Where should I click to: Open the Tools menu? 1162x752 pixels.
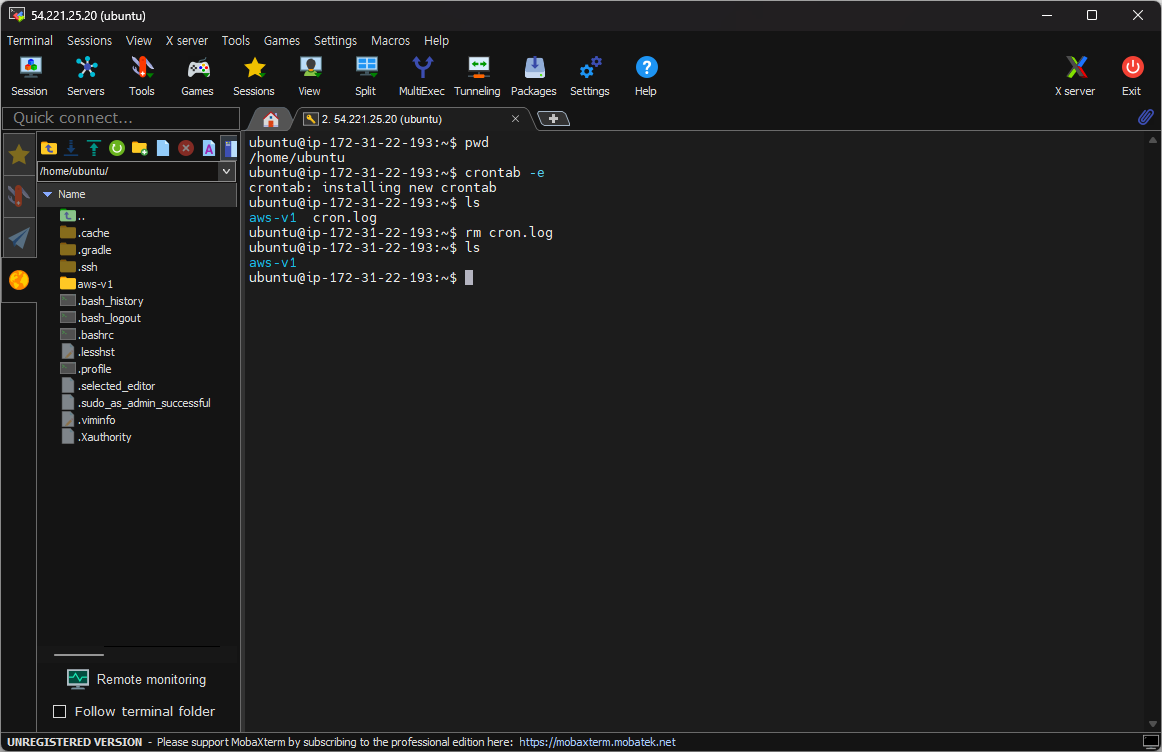236,41
